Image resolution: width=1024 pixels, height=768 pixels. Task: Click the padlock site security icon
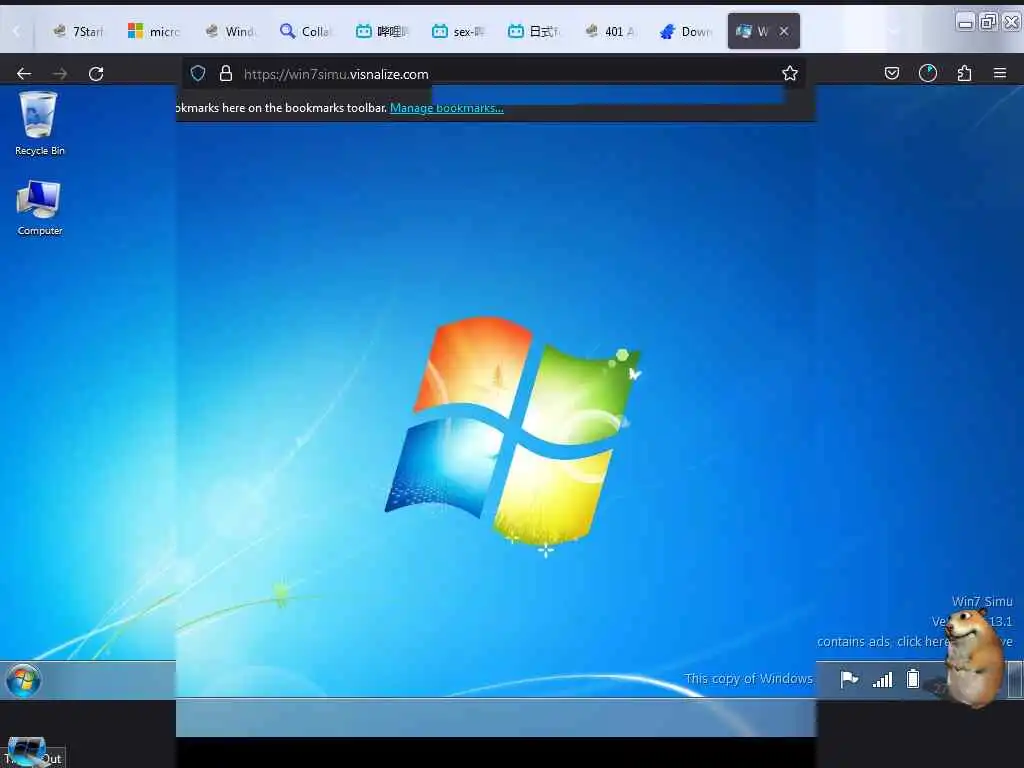226,74
